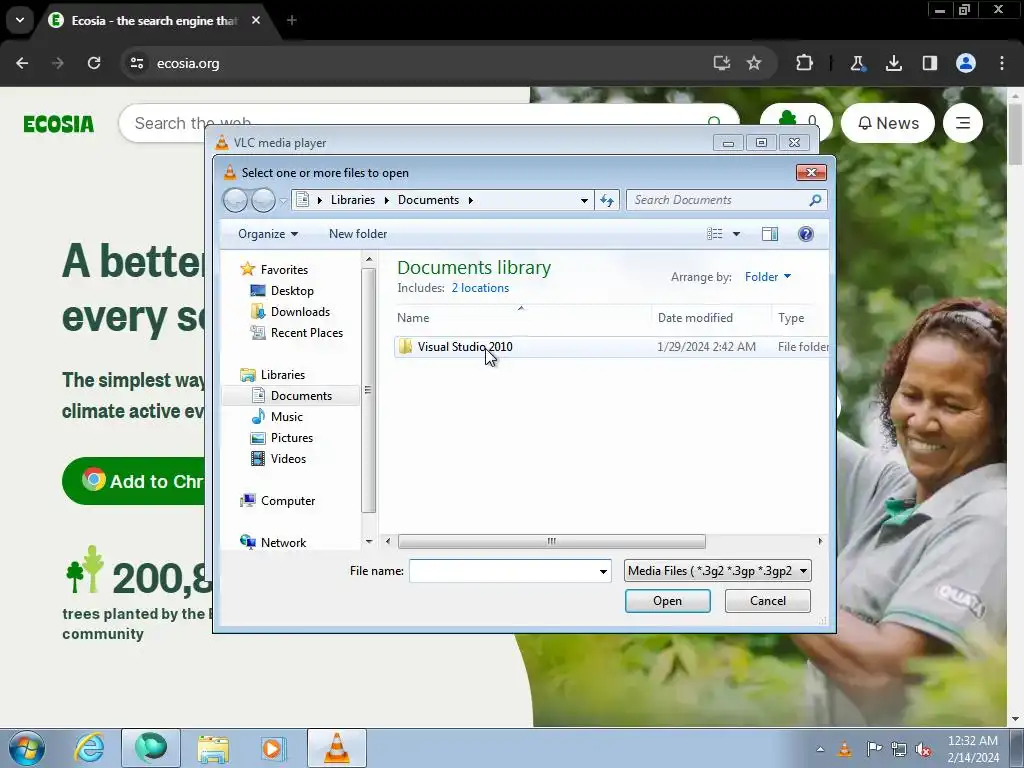Open Chrome side panel icon
1024x768 pixels.
click(x=929, y=63)
